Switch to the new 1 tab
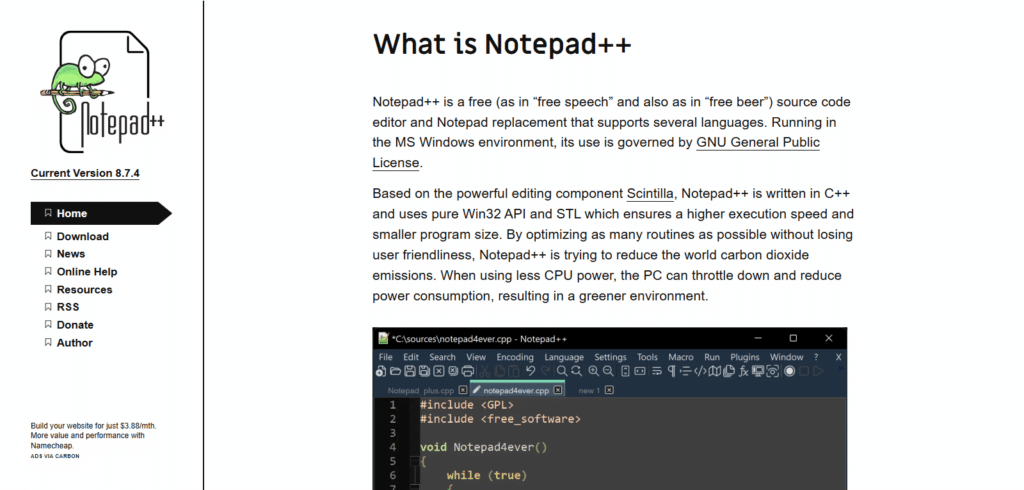Image resolution: width=1024 pixels, height=490 pixels. (589, 391)
